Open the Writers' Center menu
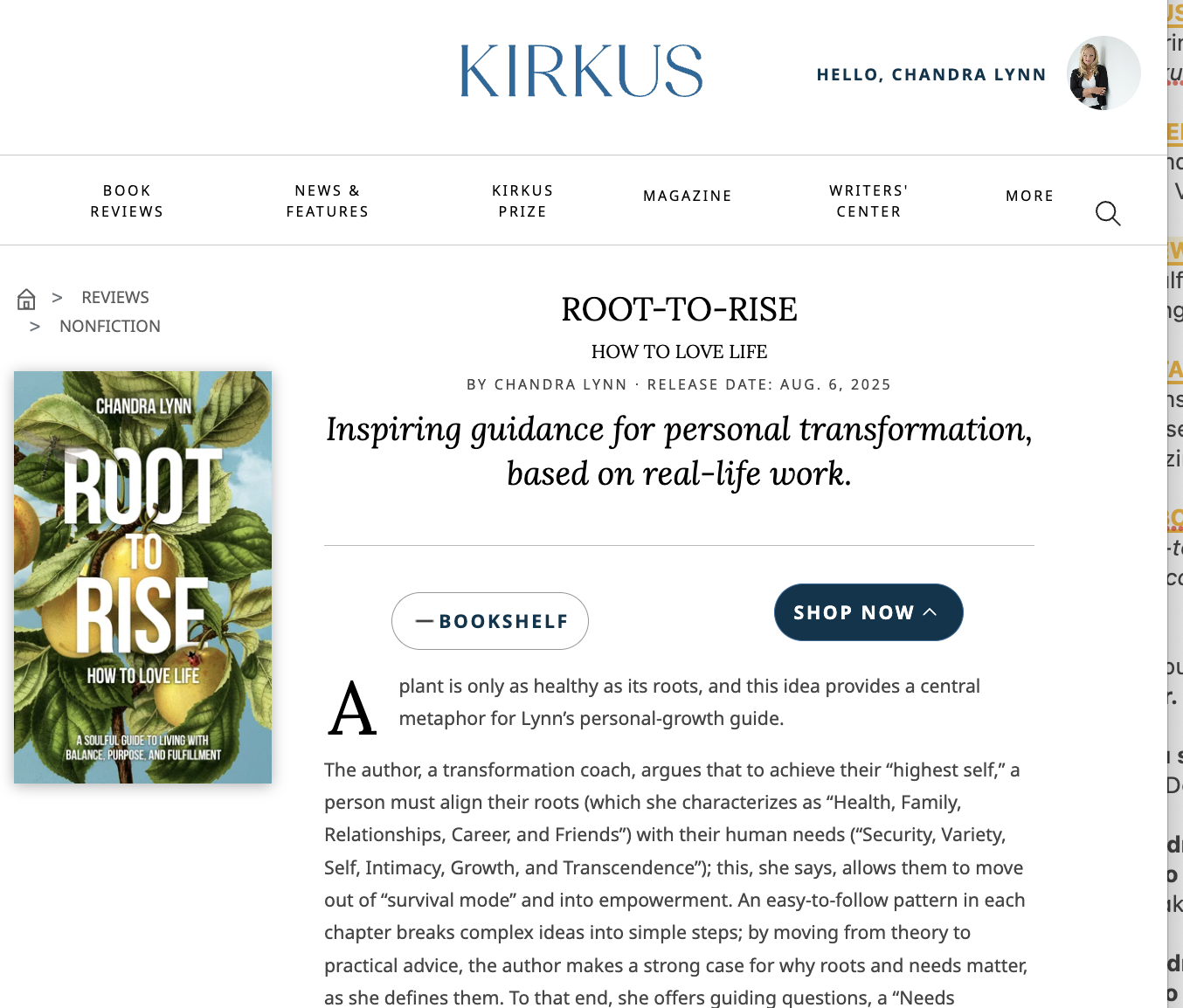The width and height of the screenshot is (1183, 1008). pos(868,201)
